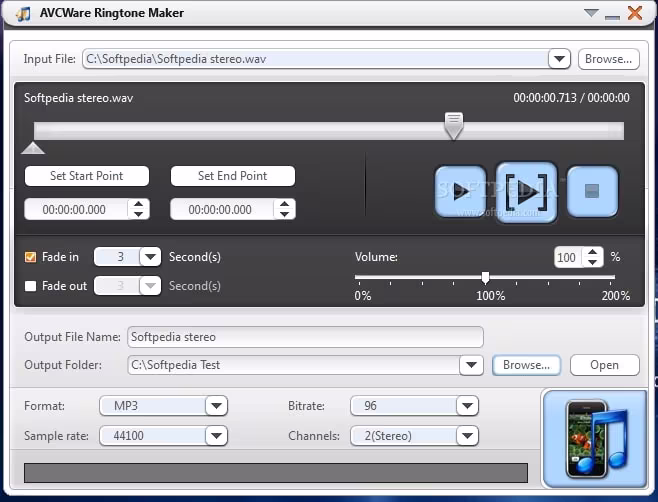Minimize the Ringtone Maker window

pyautogui.click(x=613, y=17)
